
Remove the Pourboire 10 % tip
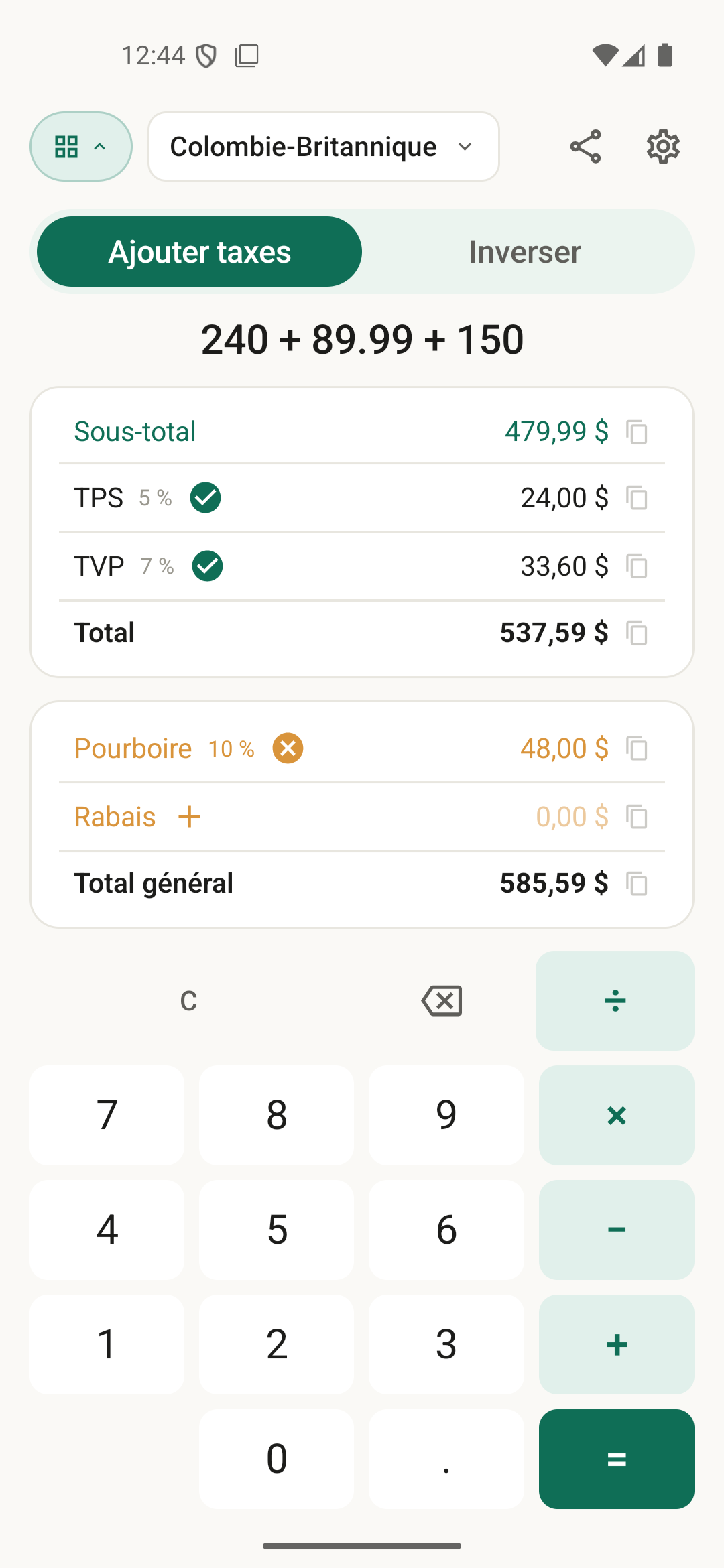tap(288, 748)
